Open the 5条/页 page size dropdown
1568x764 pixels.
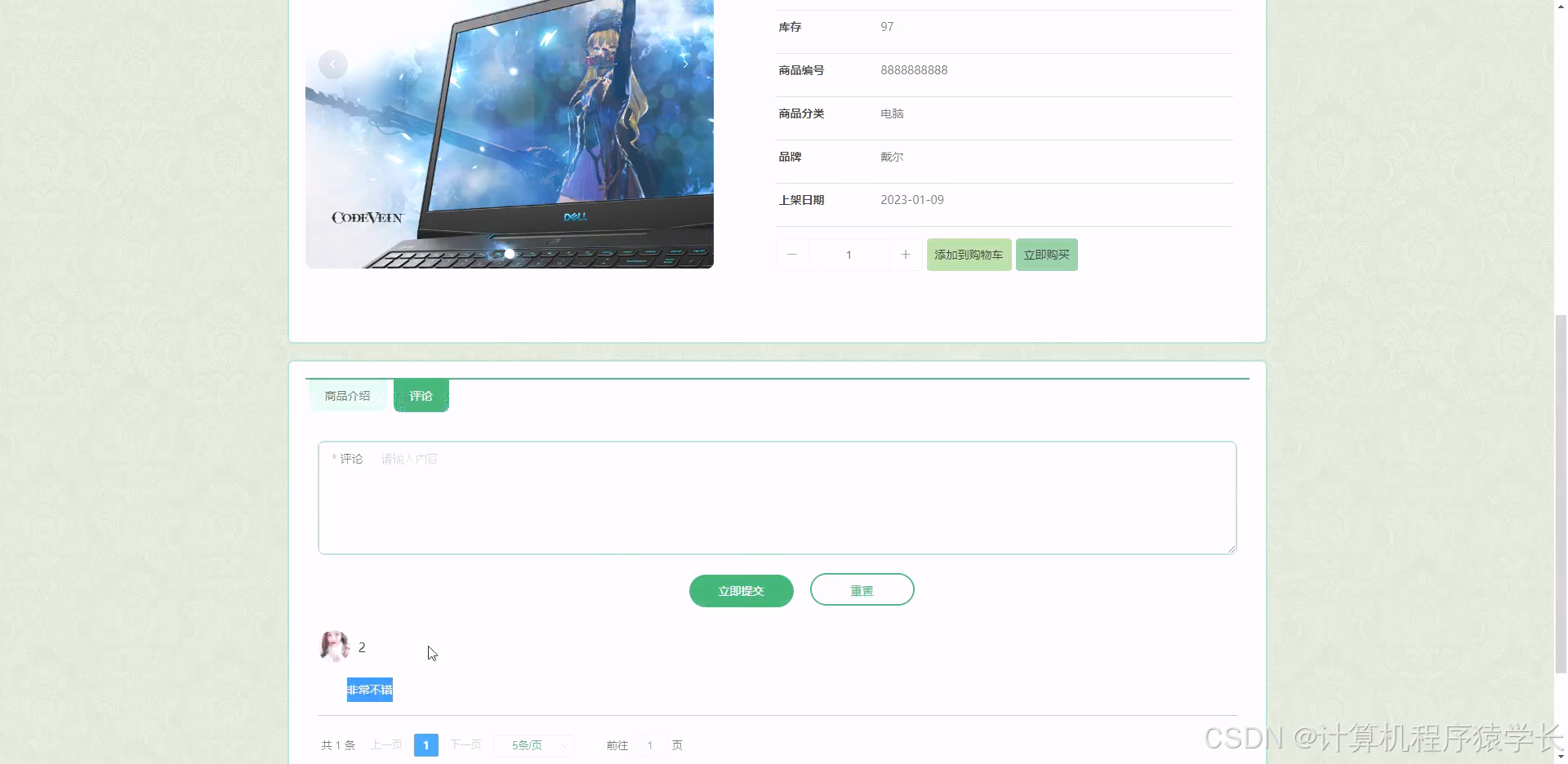point(534,745)
